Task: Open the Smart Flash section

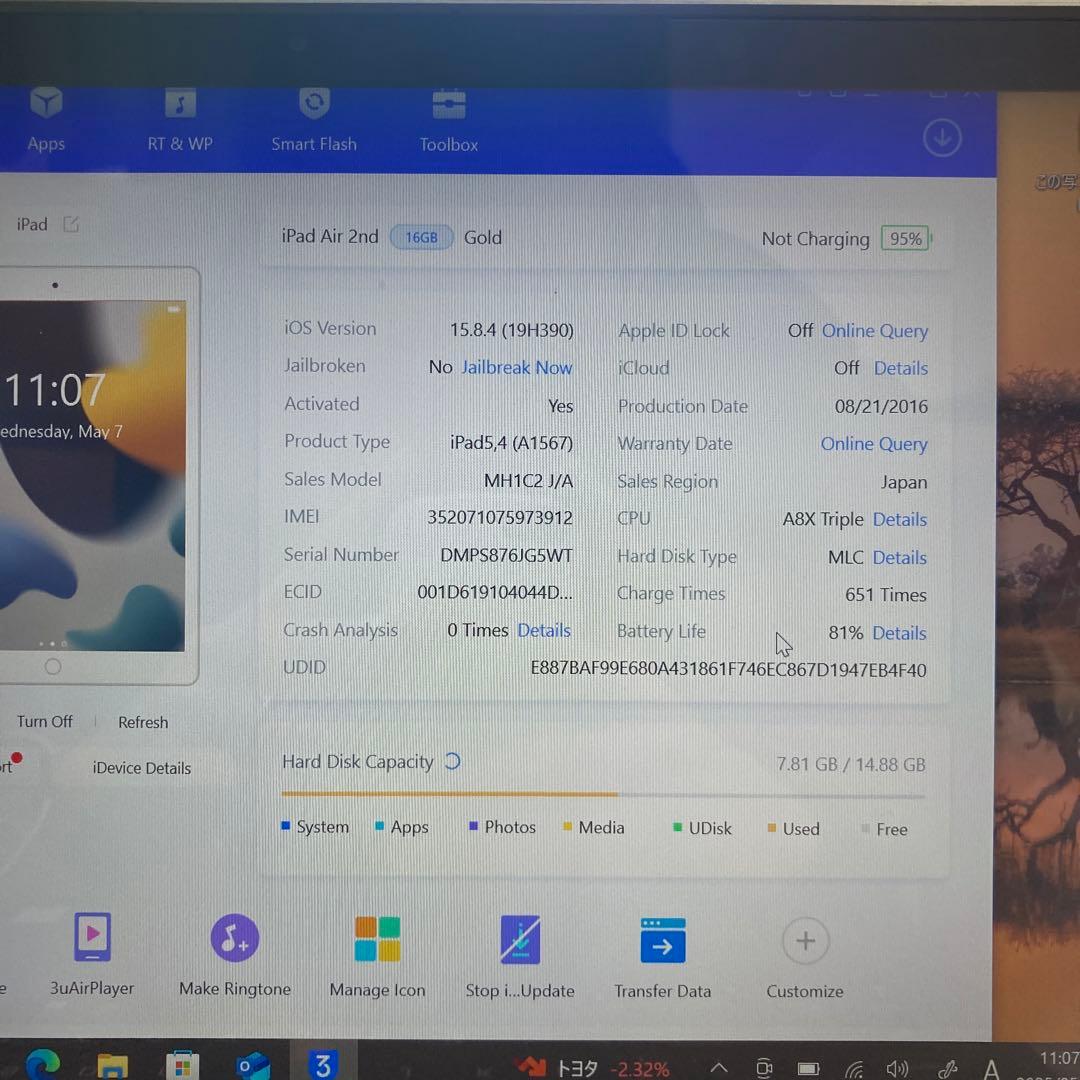Action: click(314, 121)
